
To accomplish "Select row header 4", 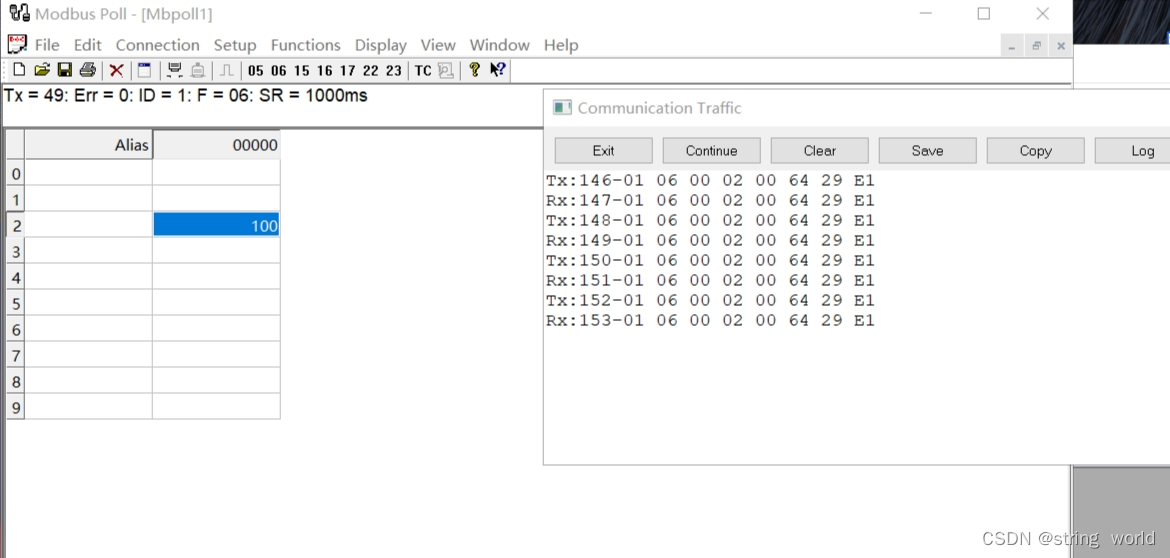I will (x=16, y=278).
